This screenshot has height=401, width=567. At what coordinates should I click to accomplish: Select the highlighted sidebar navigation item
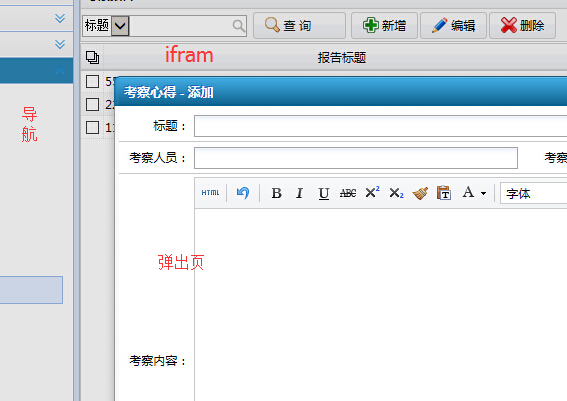coord(31,290)
